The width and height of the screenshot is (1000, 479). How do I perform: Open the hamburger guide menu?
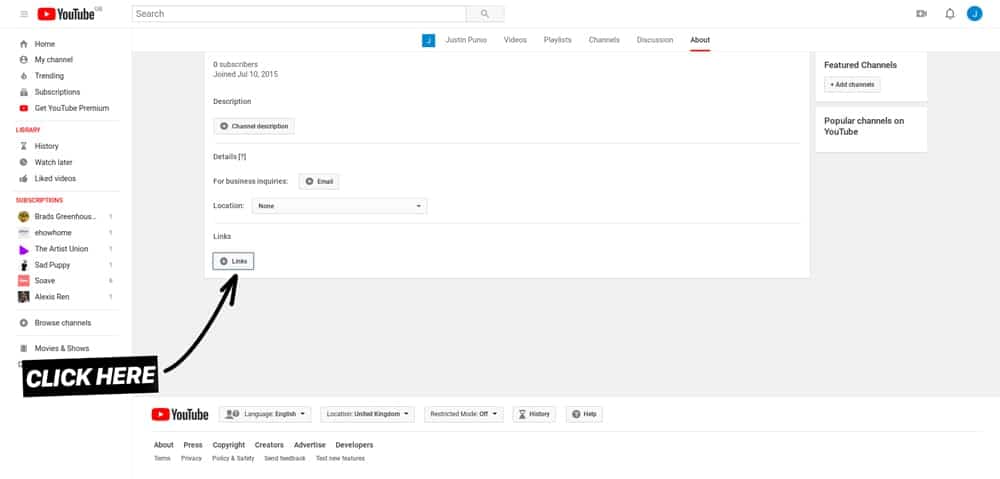(x=24, y=14)
